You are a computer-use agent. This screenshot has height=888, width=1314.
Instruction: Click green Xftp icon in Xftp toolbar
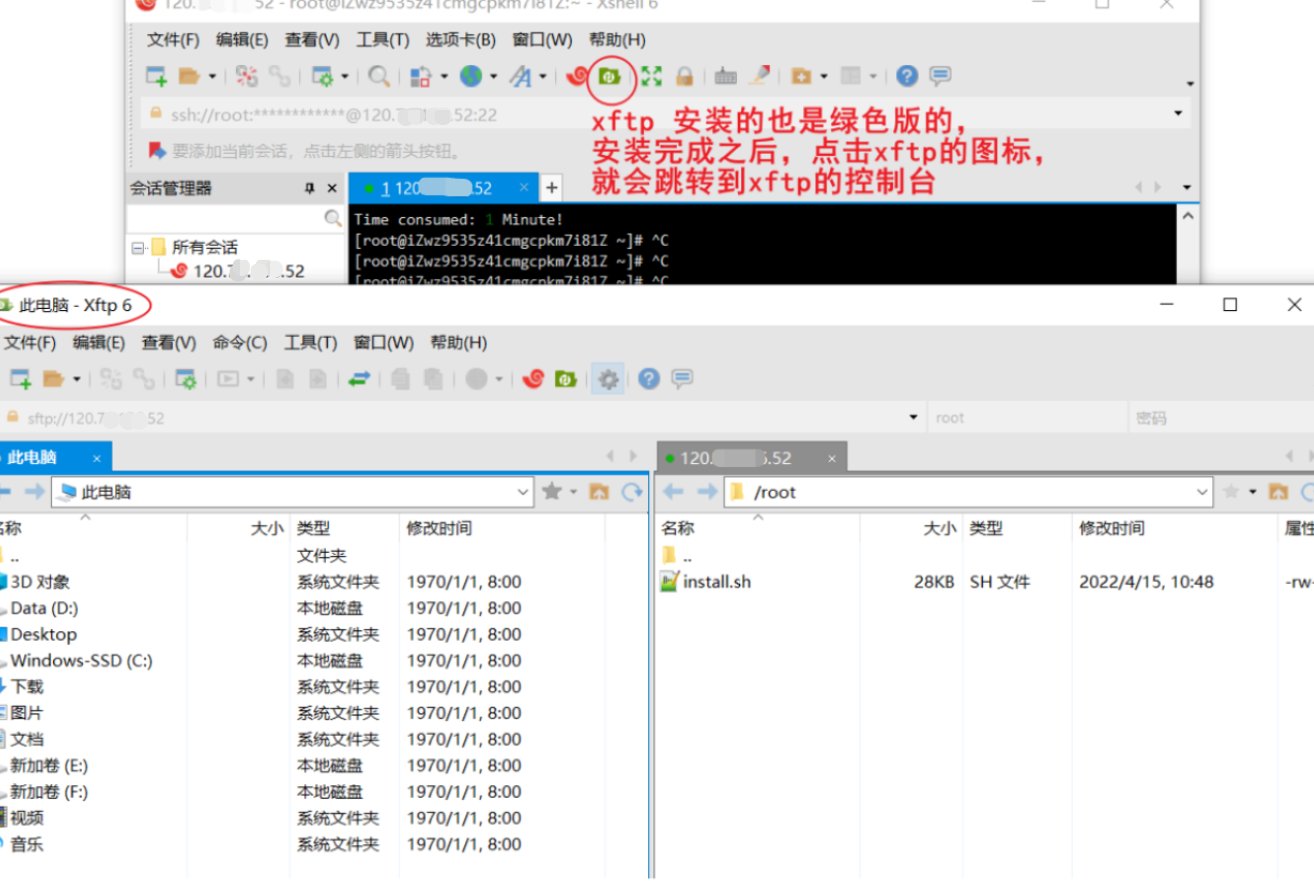coord(566,379)
